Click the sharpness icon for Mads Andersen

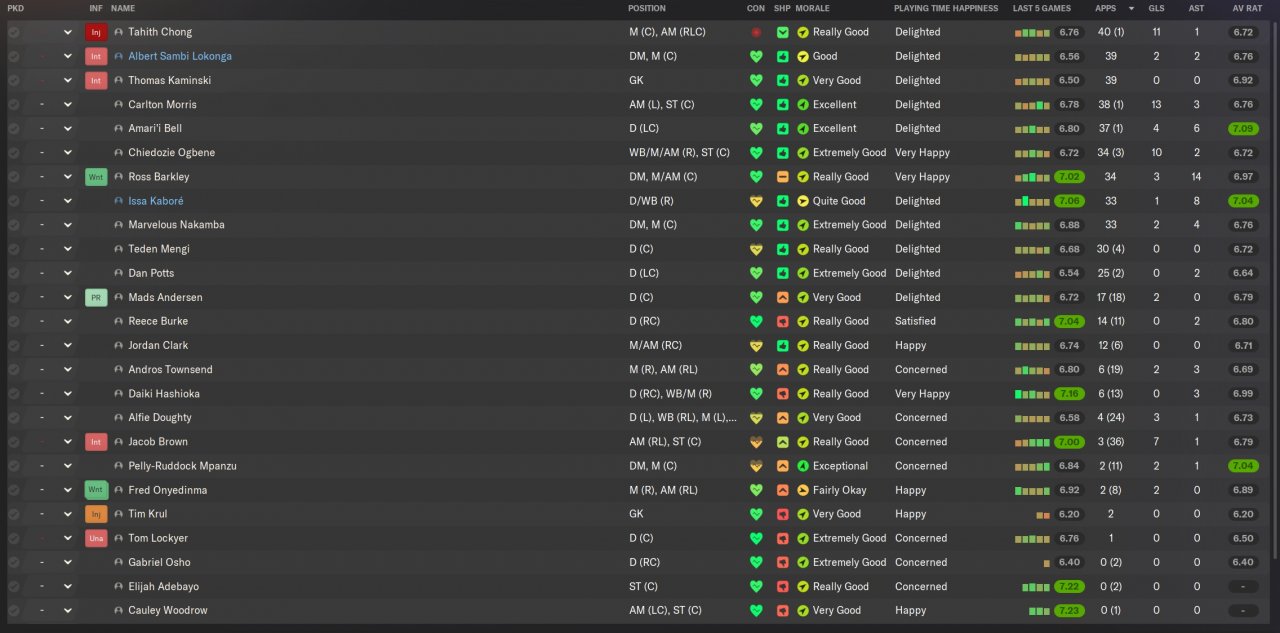[783, 297]
